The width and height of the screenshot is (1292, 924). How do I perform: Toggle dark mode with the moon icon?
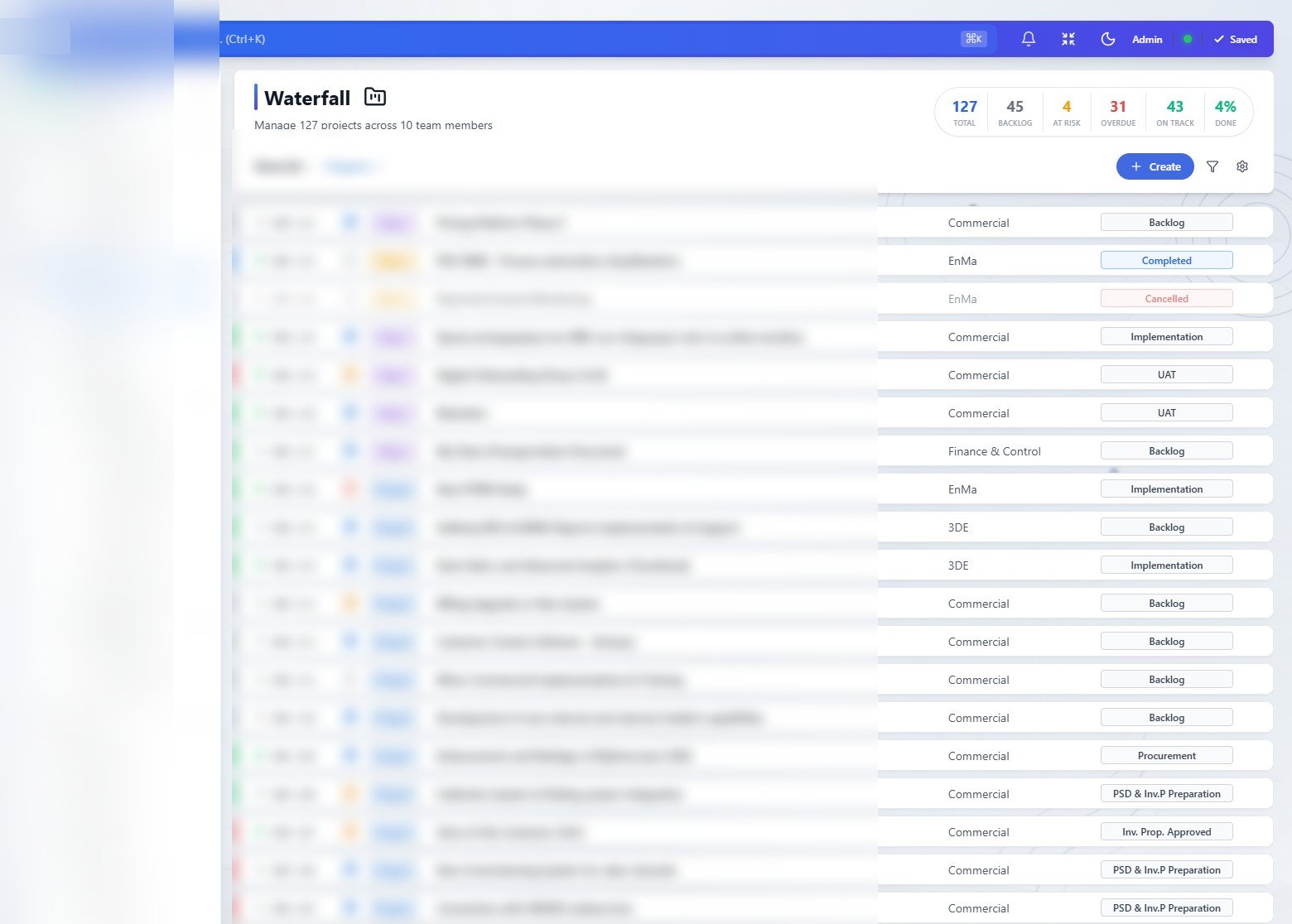pyautogui.click(x=1107, y=38)
